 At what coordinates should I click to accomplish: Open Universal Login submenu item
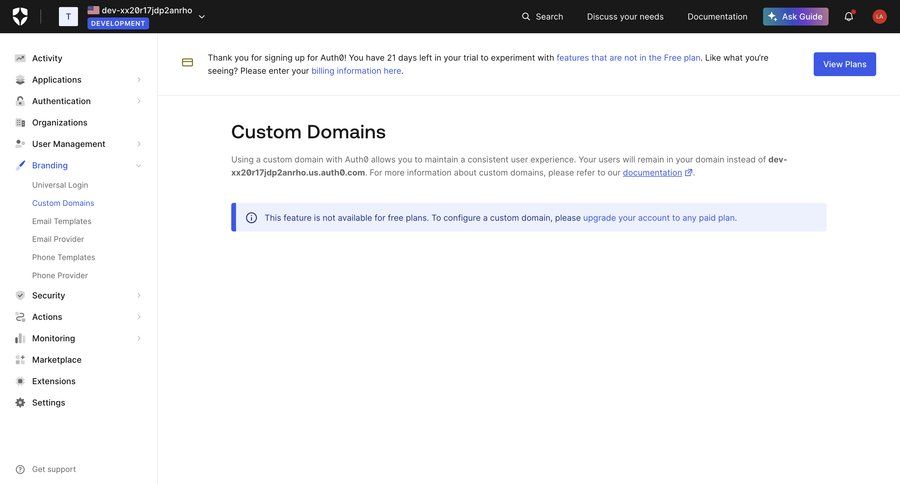pyautogui.click(x=60, y=185)
